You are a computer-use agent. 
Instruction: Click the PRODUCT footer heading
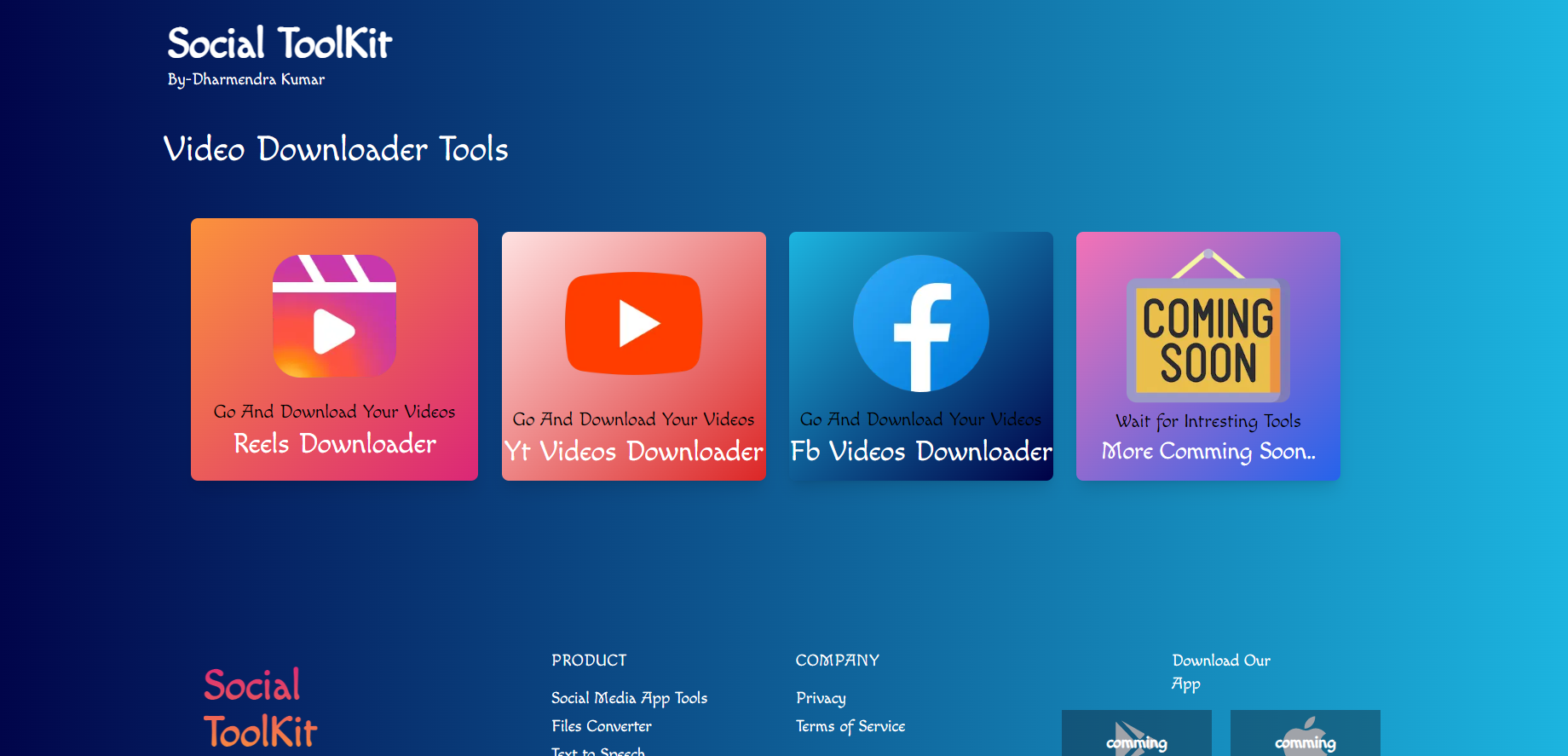[x=589, y=661]
